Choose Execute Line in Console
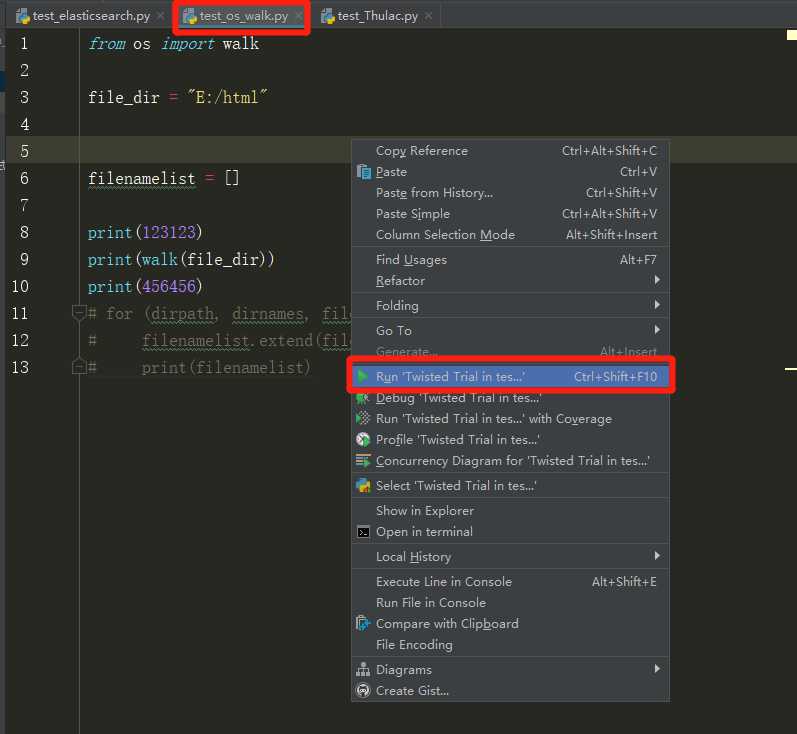 510,582
